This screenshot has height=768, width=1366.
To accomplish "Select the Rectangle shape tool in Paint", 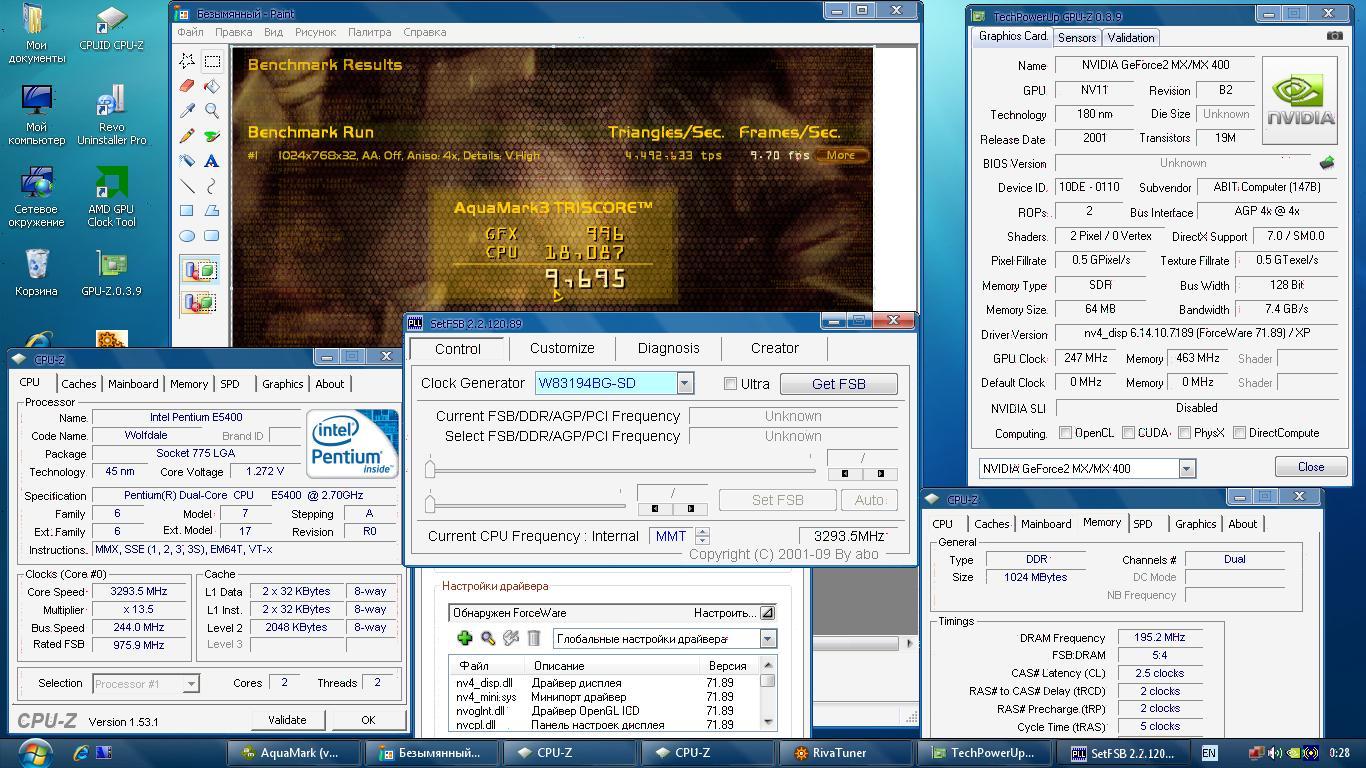I will click(x=187, y=211).
